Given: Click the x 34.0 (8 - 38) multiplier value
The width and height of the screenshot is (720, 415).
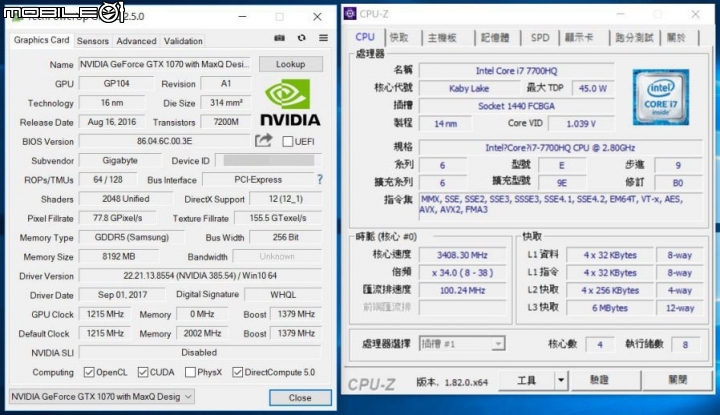Looking at the screenshot, I should (x=462, y=273).
